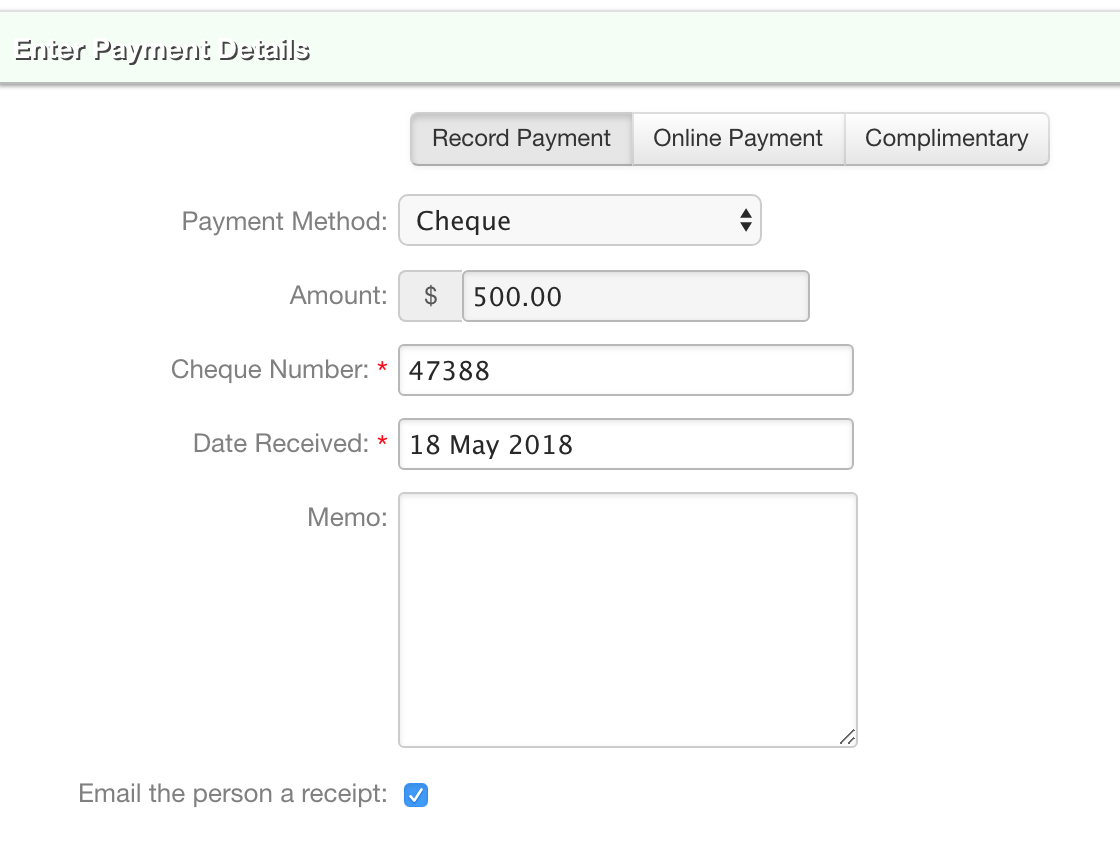Click the Cheque Number label

270,369
